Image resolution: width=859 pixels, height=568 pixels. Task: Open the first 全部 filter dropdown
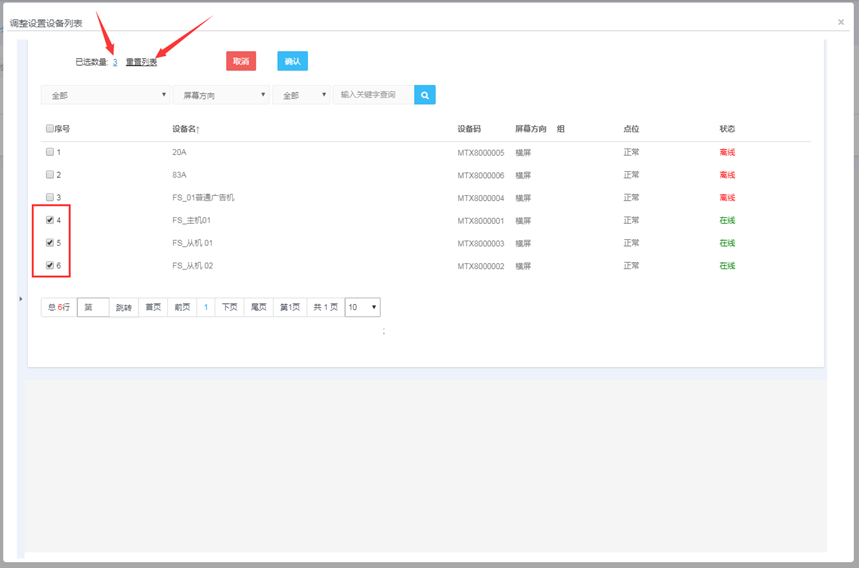pyautogui.click(x=105, y=95)
